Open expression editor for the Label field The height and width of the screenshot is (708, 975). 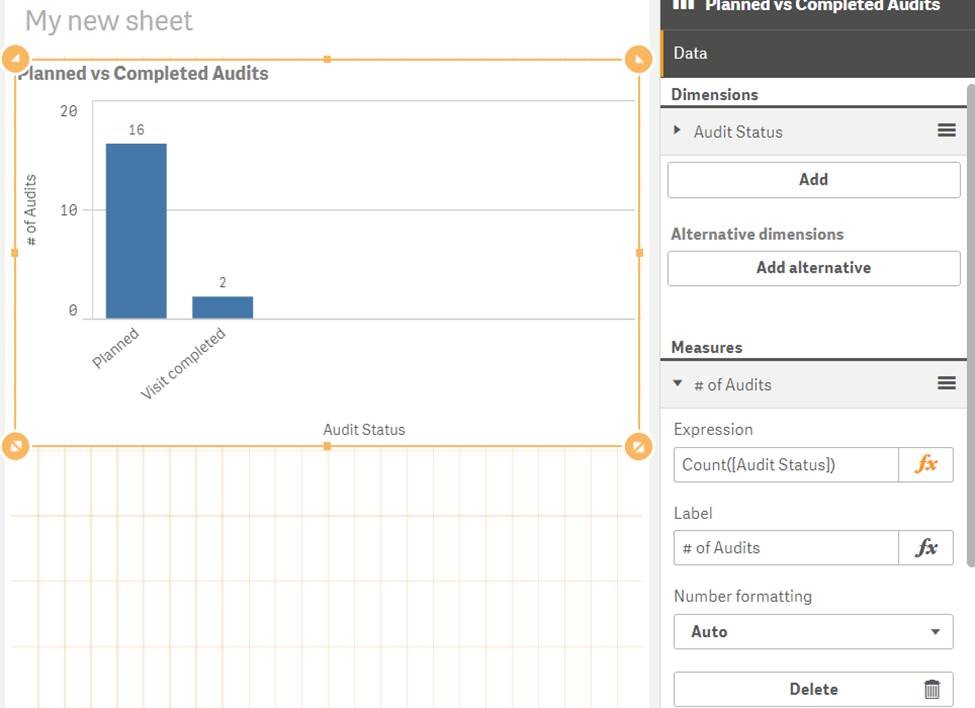[x=926, y=548]
